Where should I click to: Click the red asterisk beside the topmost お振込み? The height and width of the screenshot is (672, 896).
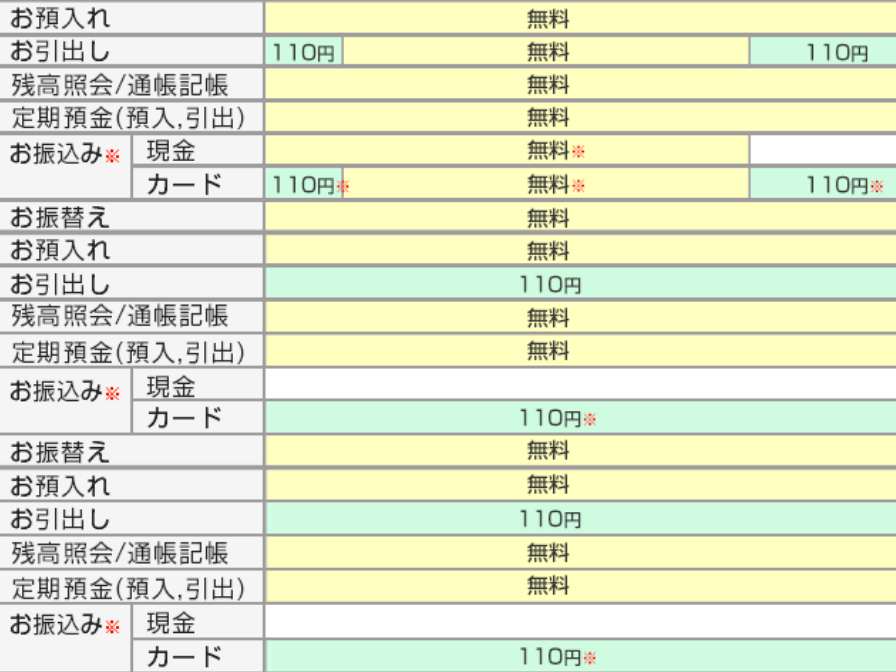tap(112, 156)
